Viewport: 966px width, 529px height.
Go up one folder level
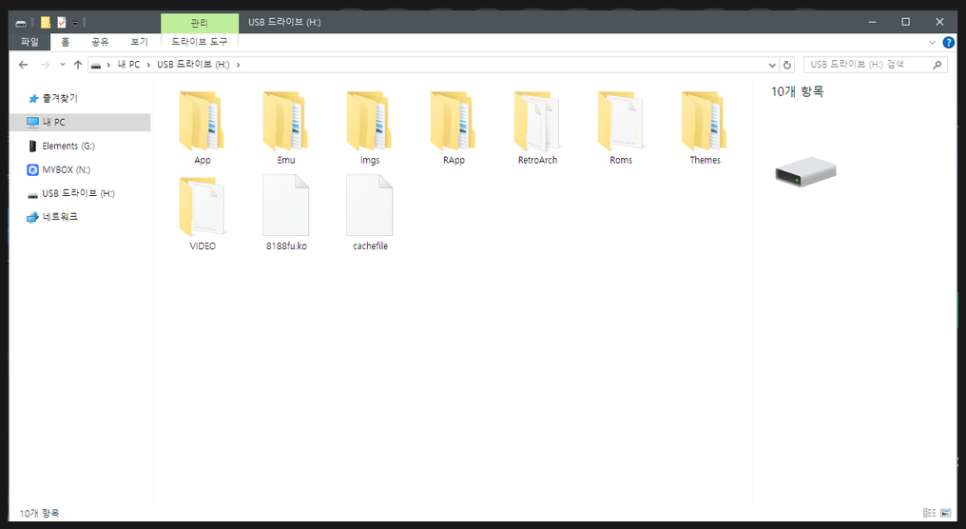pyautogui.click(x=78, y=65)
